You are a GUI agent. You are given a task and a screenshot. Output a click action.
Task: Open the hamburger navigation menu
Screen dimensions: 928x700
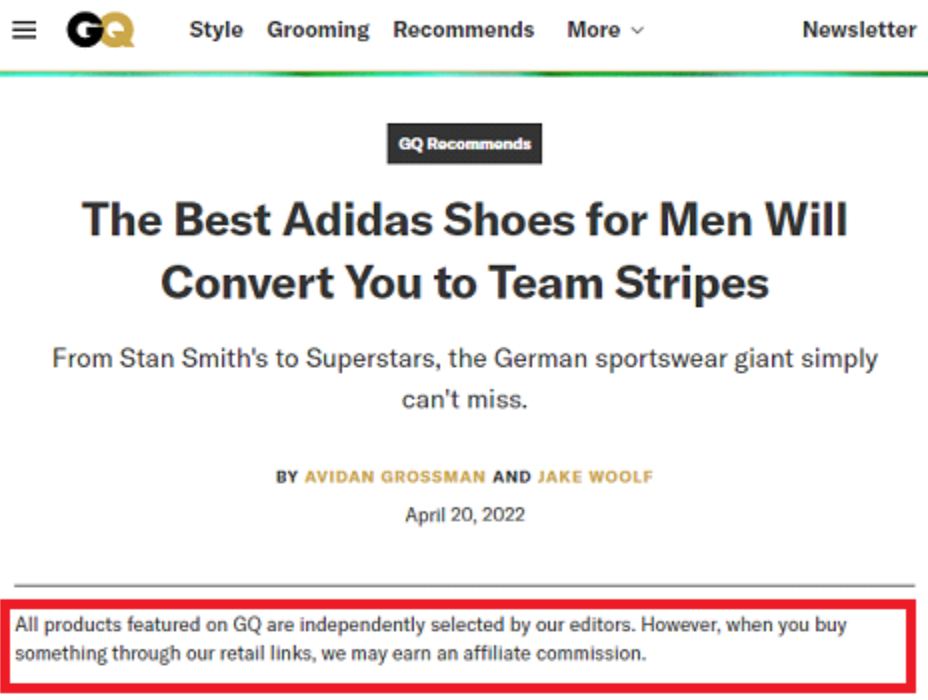24,30
